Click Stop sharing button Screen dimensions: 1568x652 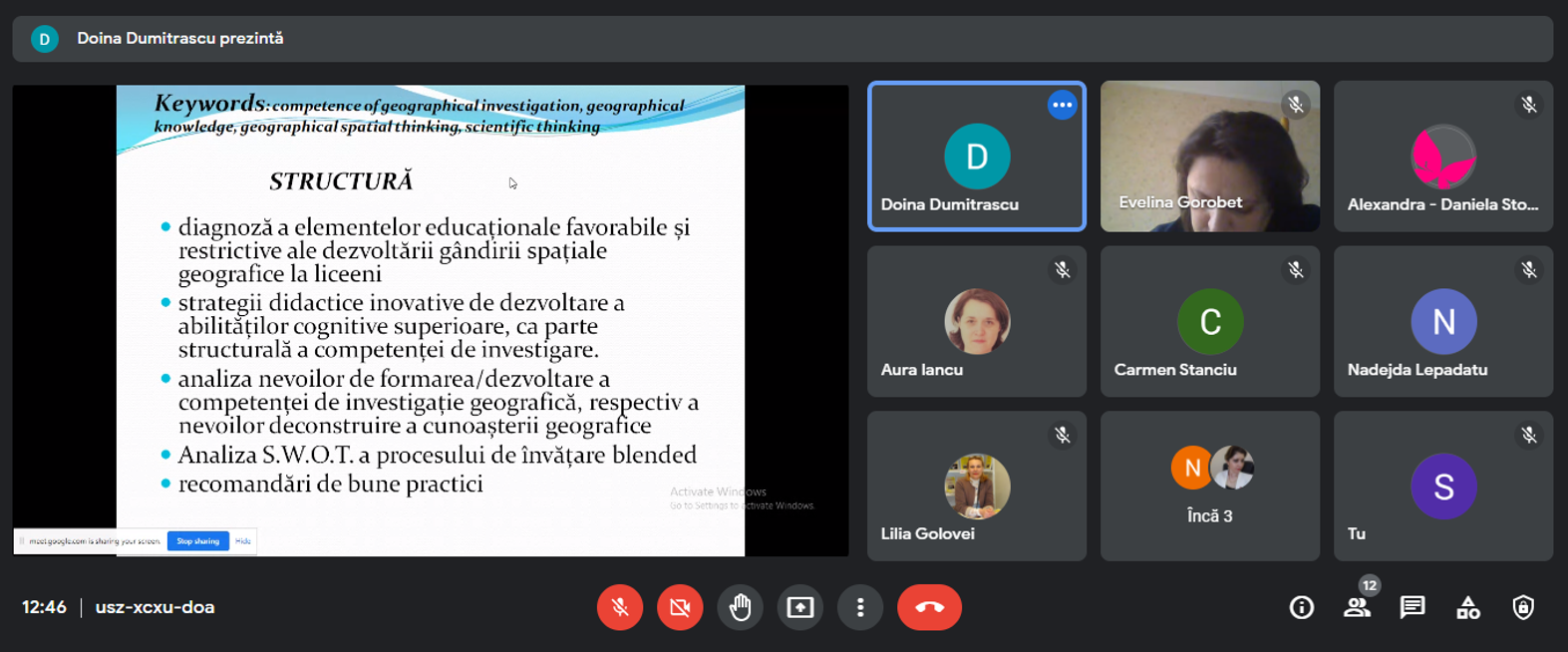pos(197,541)
